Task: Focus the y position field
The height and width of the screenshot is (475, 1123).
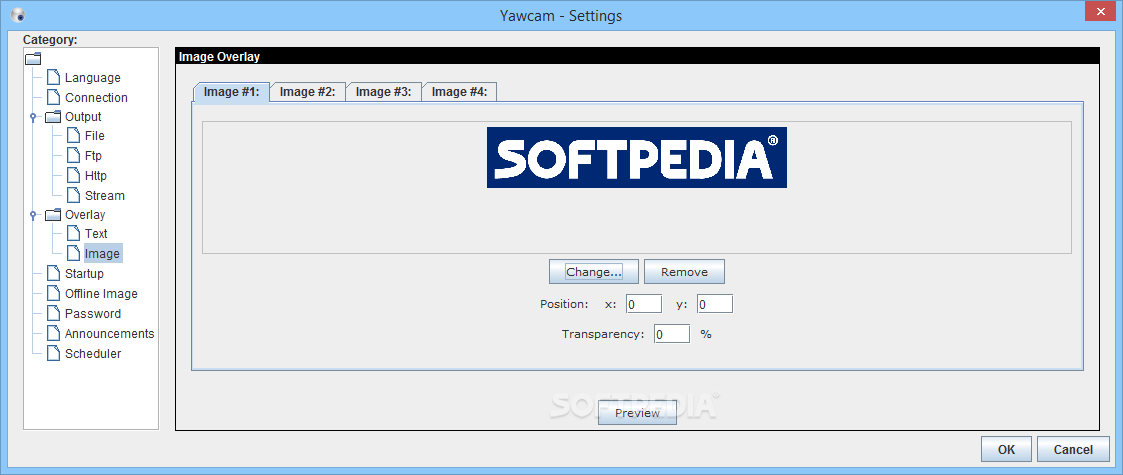Action: pyautogui.click(x=715, y=304)
